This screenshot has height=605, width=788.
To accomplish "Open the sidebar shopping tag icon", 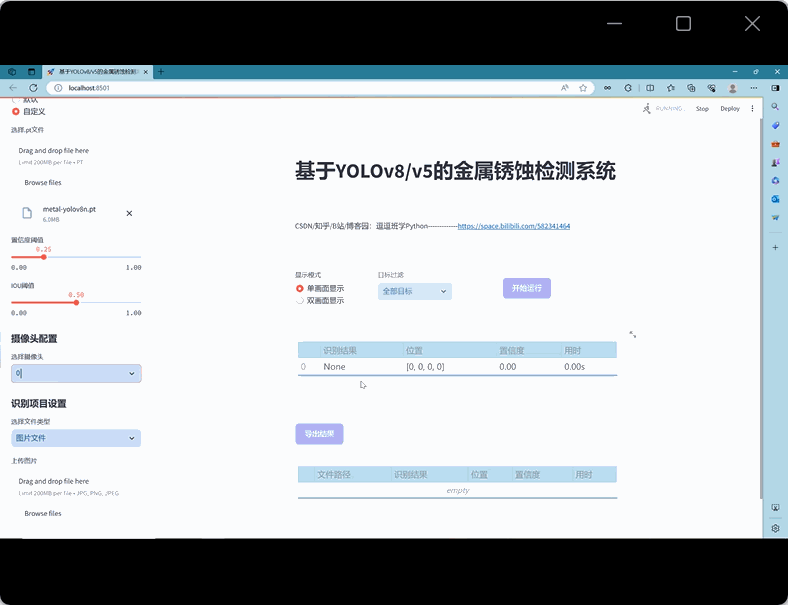I will pos(775,125).
